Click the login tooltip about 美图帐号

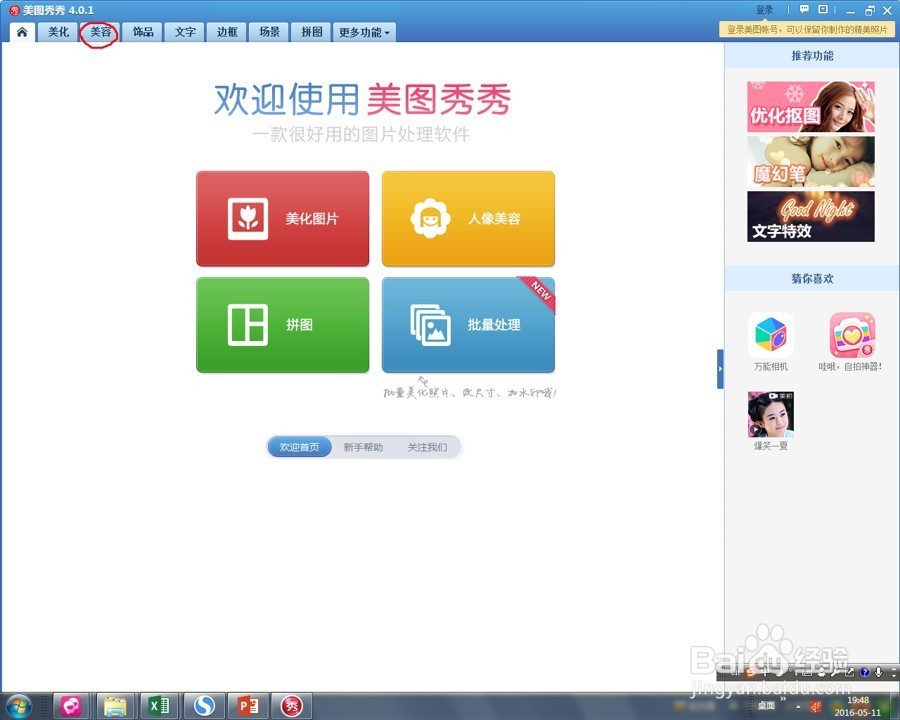807,29
